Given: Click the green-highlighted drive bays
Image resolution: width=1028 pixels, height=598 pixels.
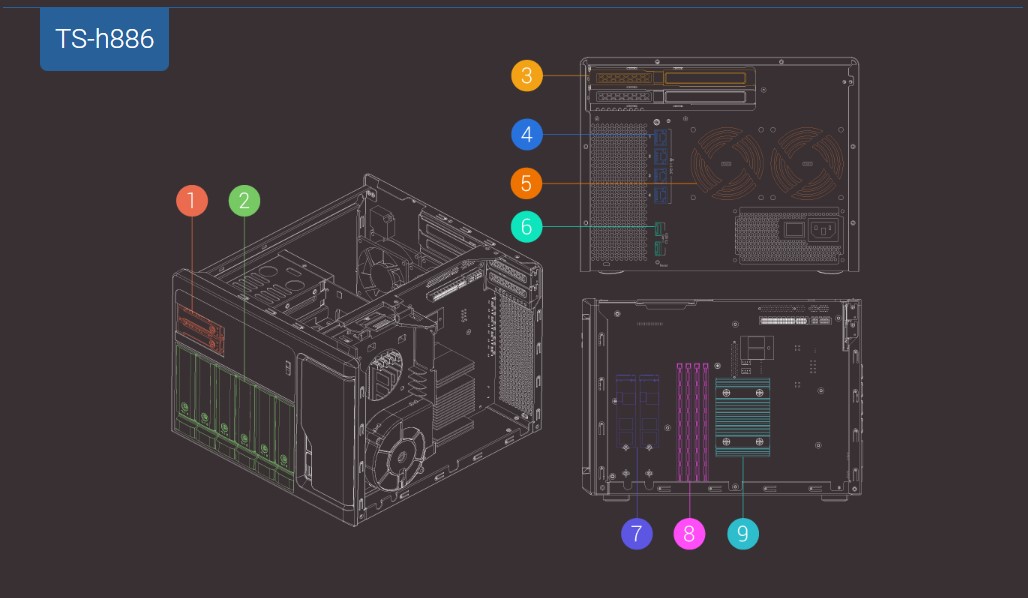Looking at the screenshot, I should pos(233,400).
